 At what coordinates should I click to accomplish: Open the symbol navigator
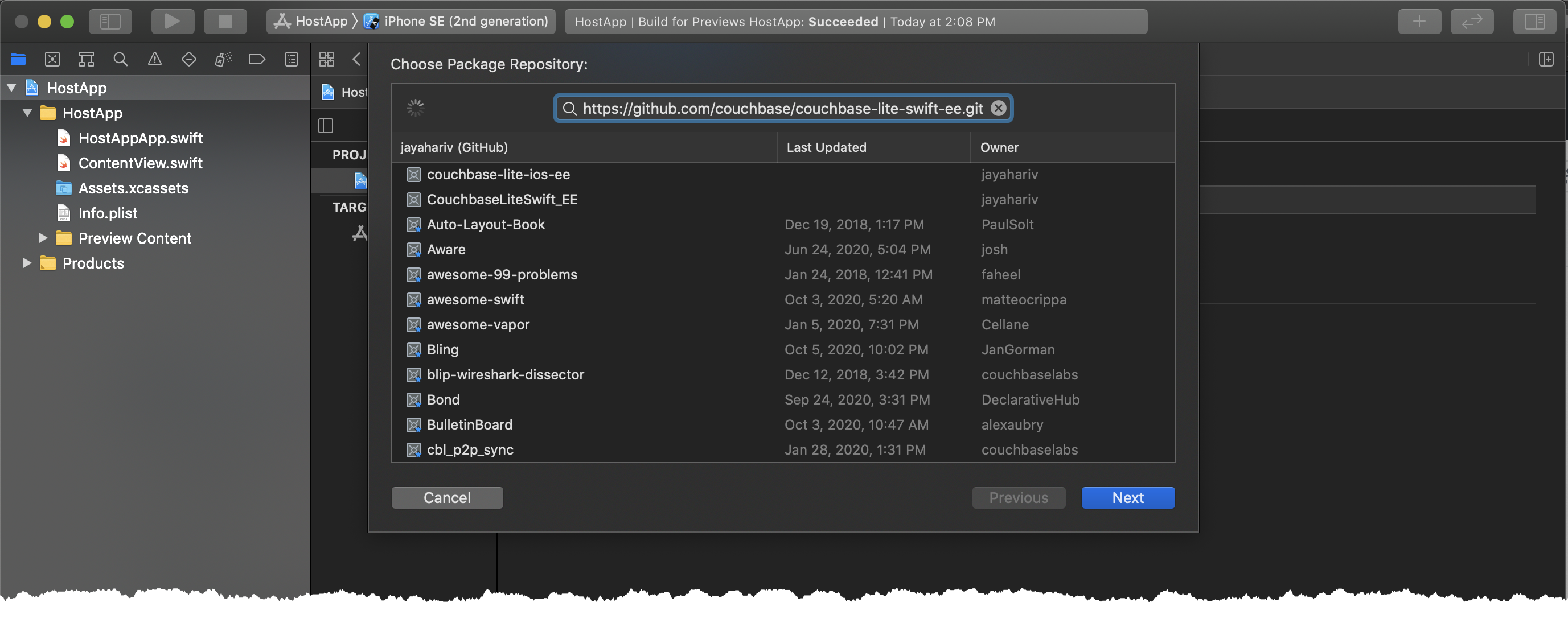(87, 59)
